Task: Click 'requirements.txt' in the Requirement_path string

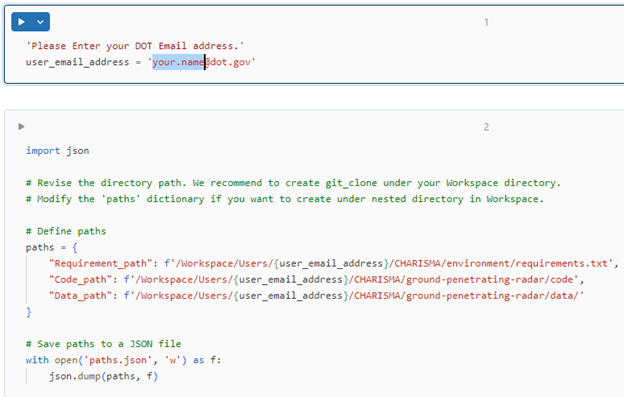Action: click(x=562, y=263)
